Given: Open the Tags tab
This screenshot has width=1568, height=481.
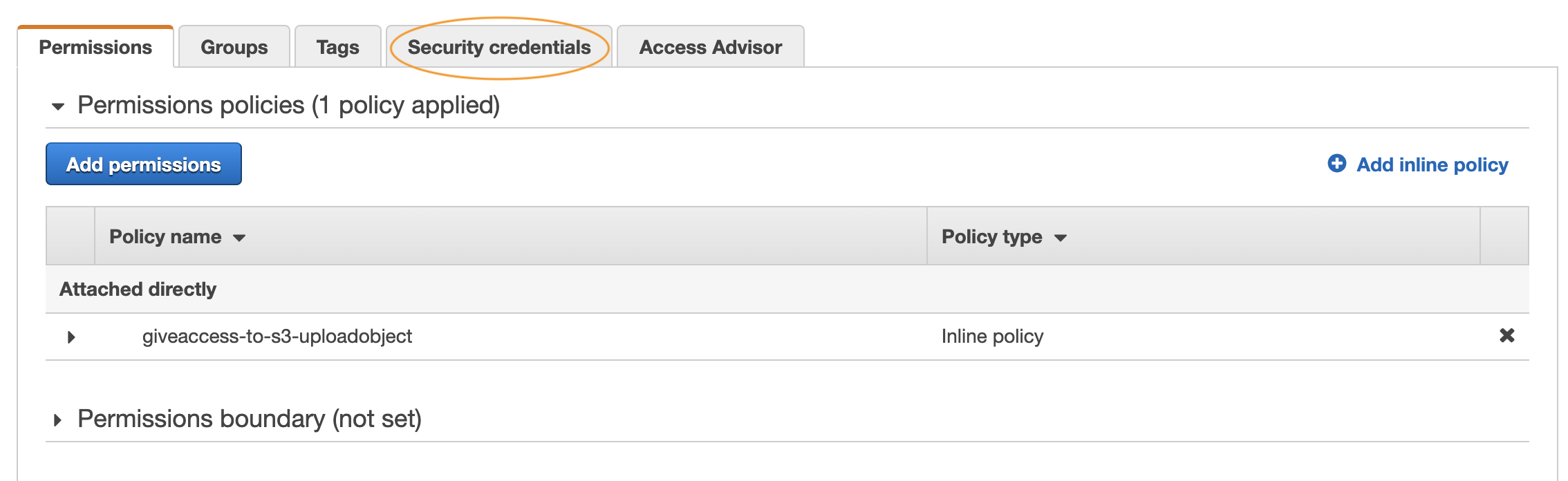Looking at the screenshot, I should pos(338,47).
